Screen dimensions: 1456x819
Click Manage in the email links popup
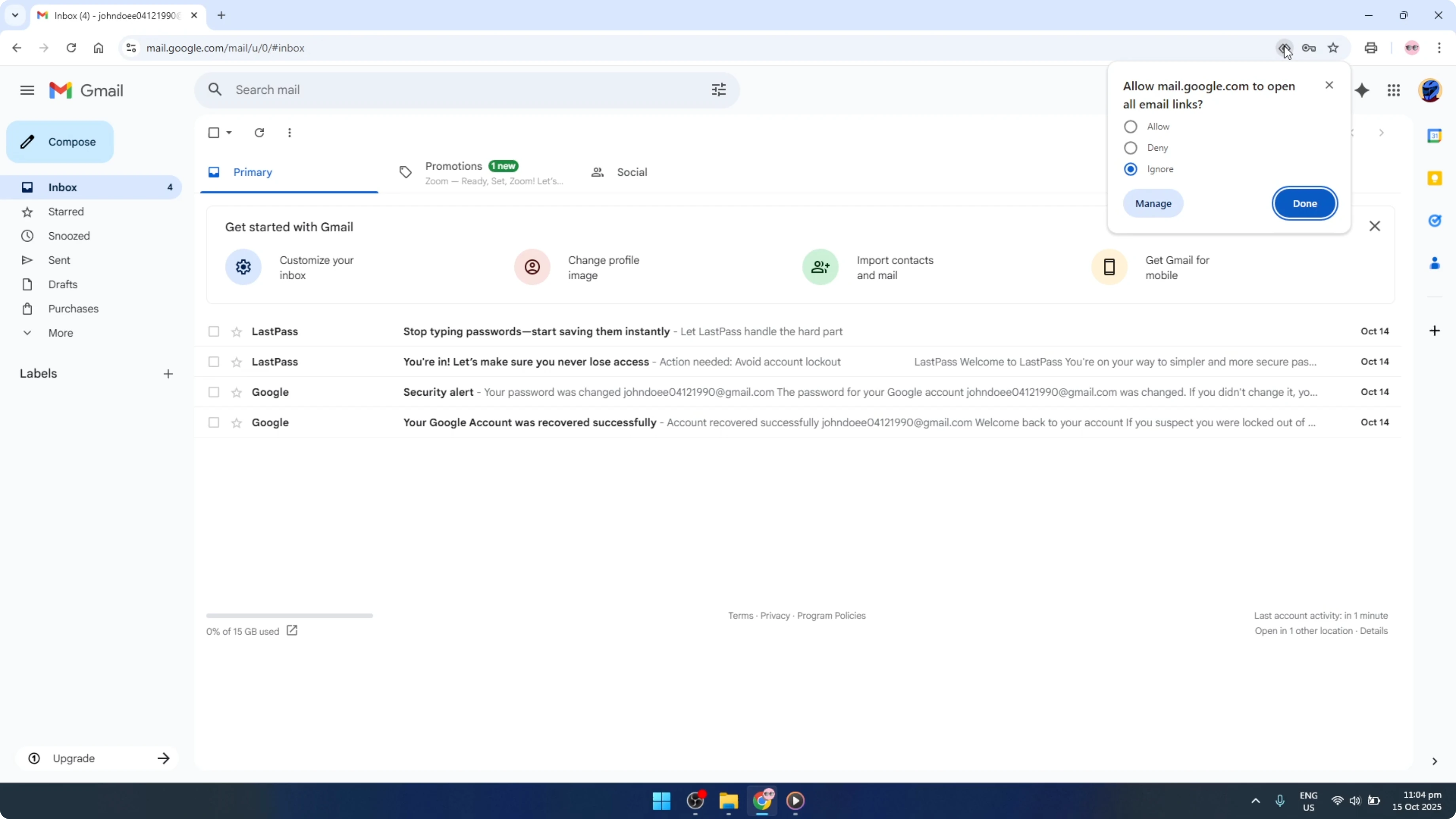click(1153, 203)
